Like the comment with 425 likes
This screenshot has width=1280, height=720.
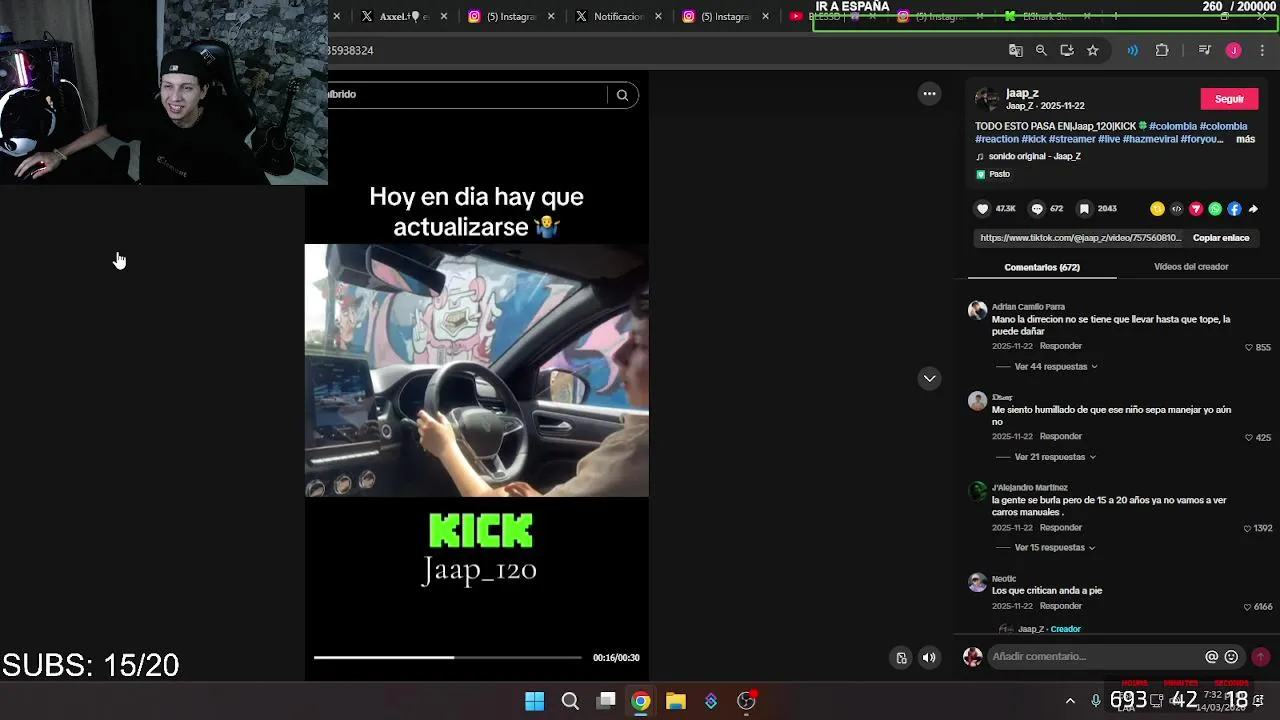(x=1248, y=437)
